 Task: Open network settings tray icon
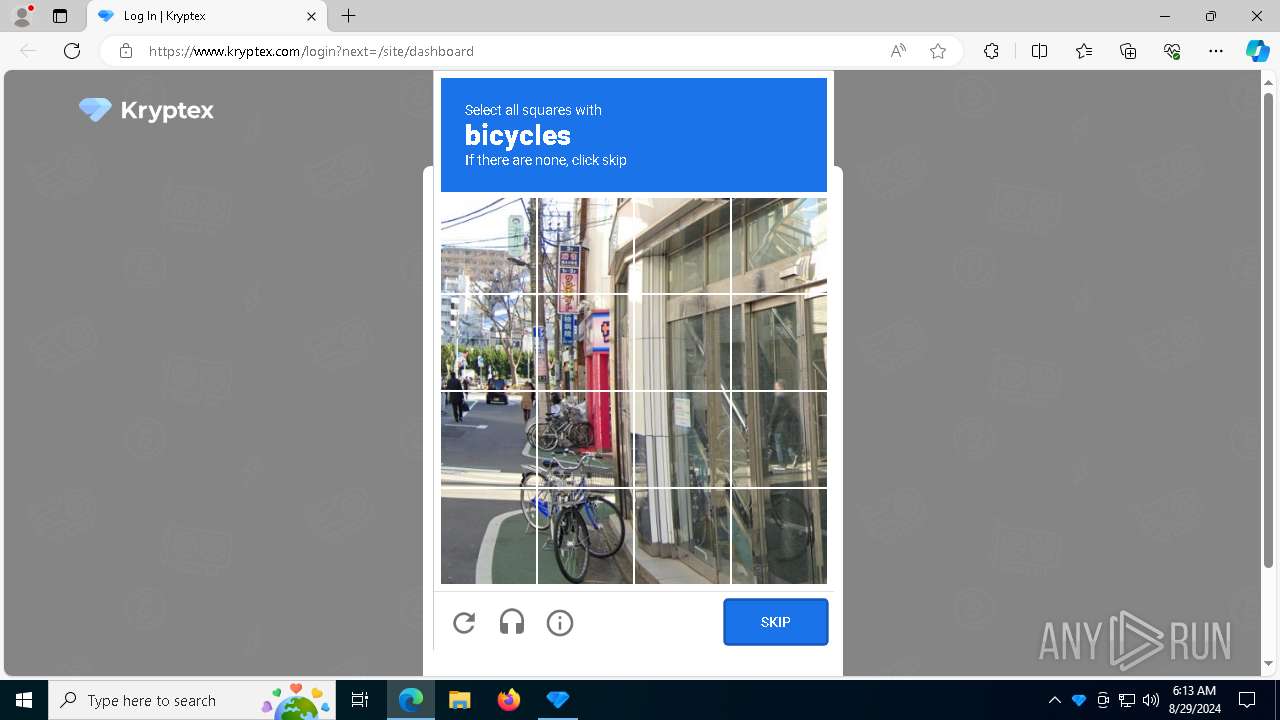pos(1127,700)
